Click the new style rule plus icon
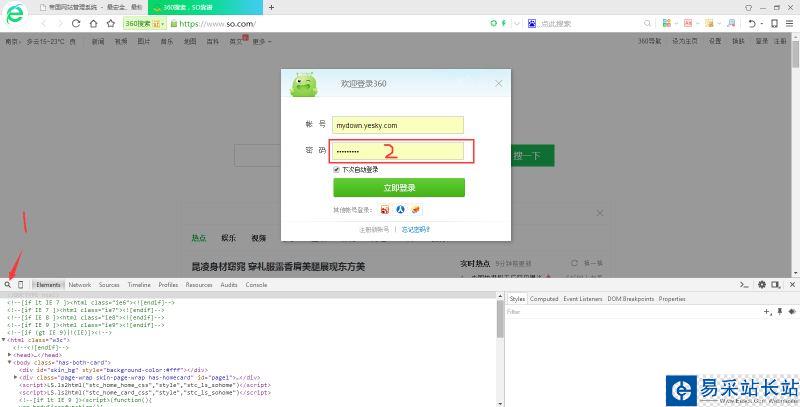The image size is (800, 407). pos(767,312)
